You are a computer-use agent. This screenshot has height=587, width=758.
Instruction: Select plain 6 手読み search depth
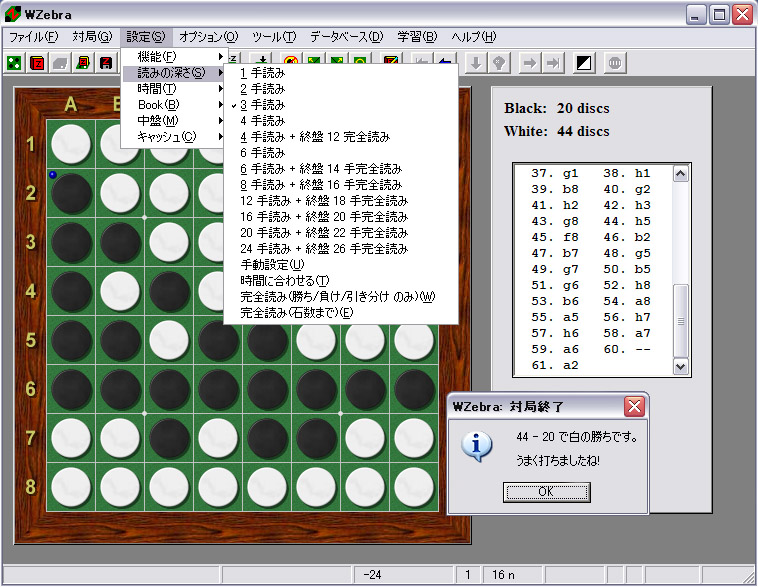(341, 153)
